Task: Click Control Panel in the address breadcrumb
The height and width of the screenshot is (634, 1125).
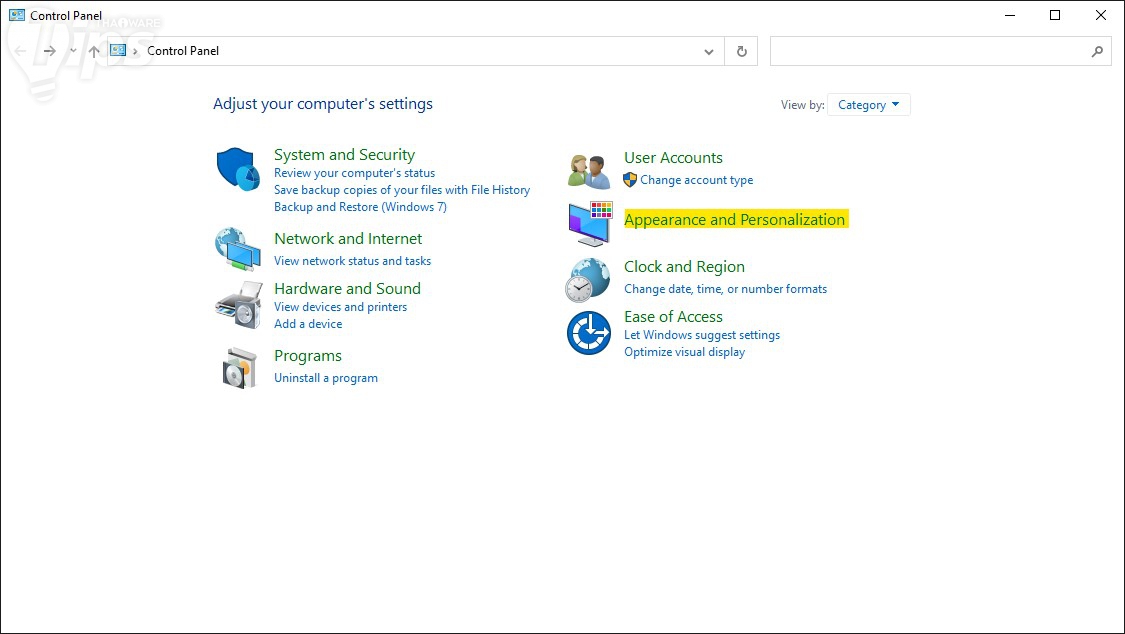Action: (x=183, y=51)
